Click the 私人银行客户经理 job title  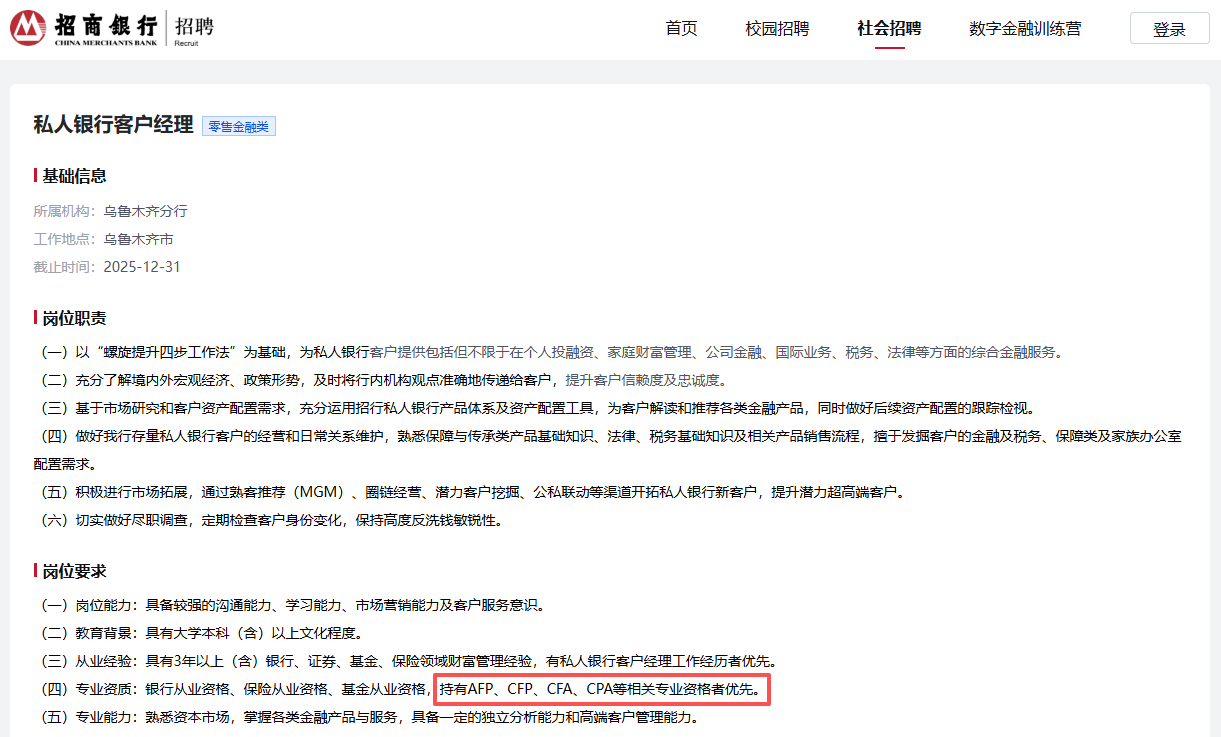click(113, 125)
